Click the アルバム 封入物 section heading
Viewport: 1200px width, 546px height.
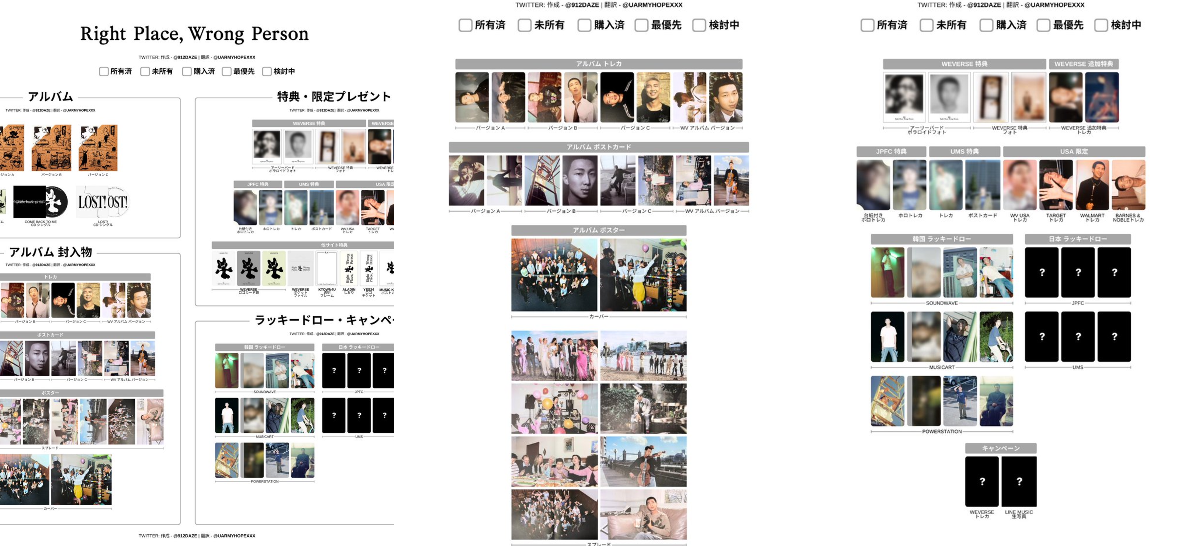coord(49,252)
